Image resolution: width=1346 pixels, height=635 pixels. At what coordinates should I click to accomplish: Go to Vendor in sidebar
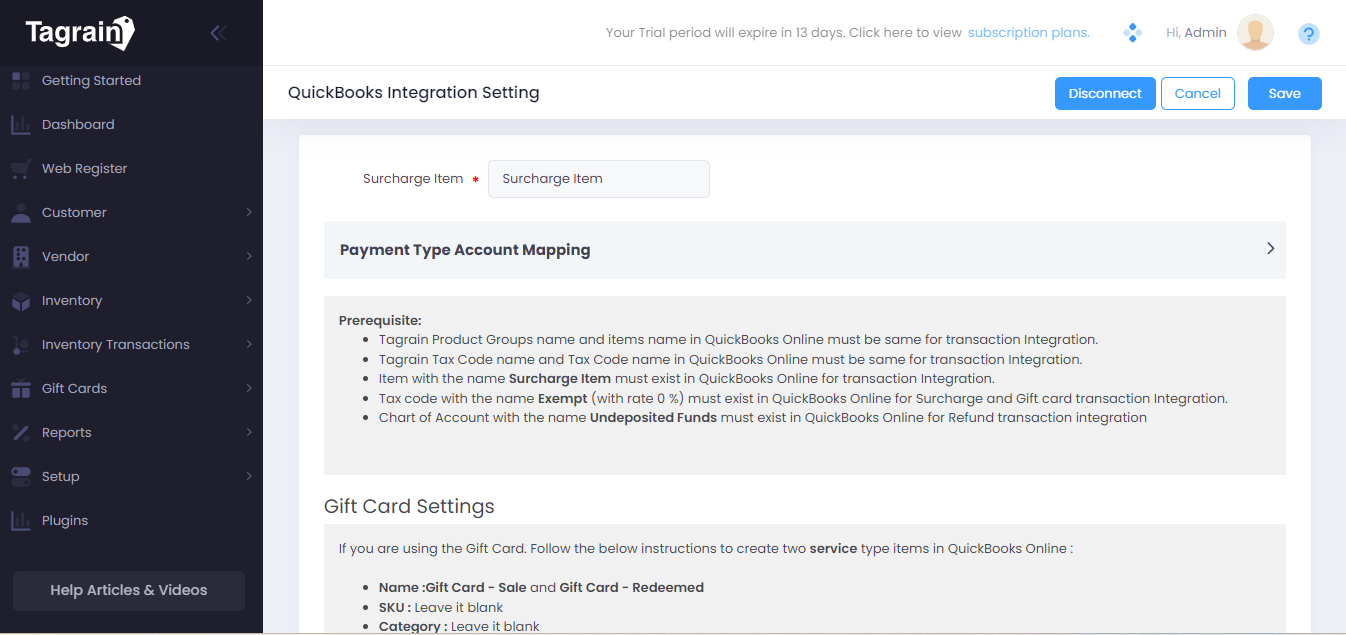[65, 257]
